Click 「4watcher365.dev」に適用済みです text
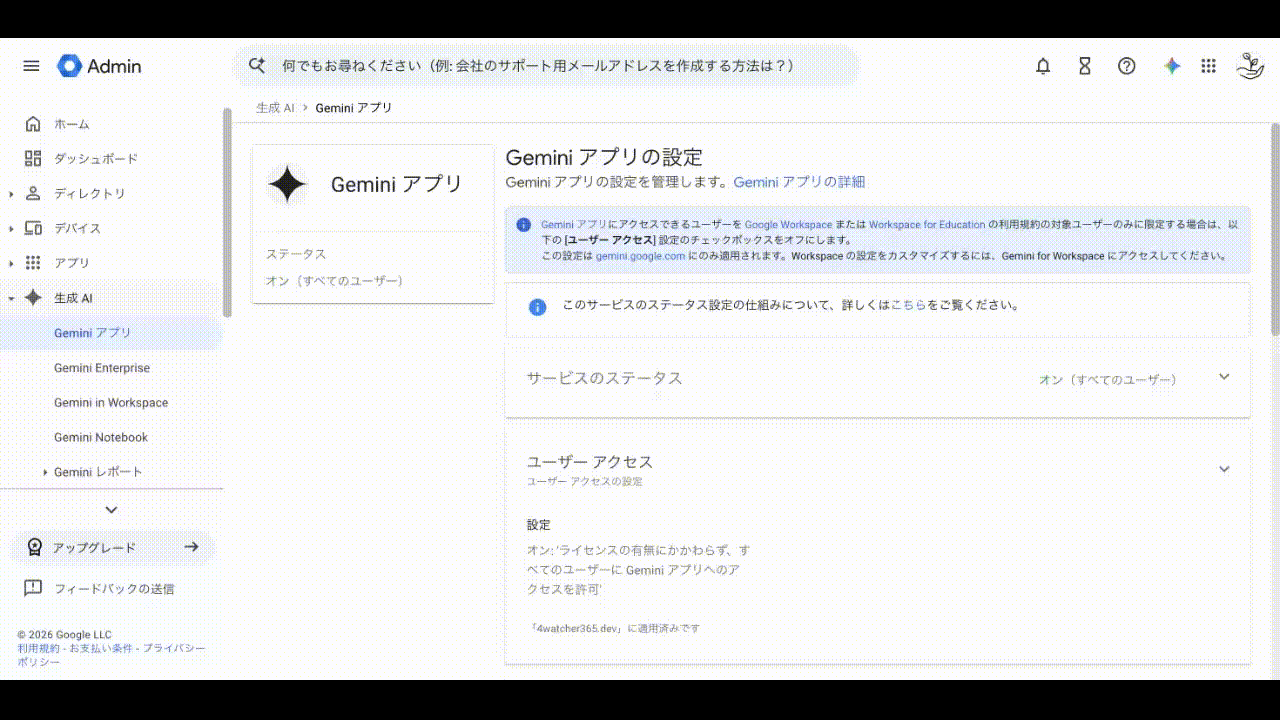1280x720 pixels. point(614,628)
